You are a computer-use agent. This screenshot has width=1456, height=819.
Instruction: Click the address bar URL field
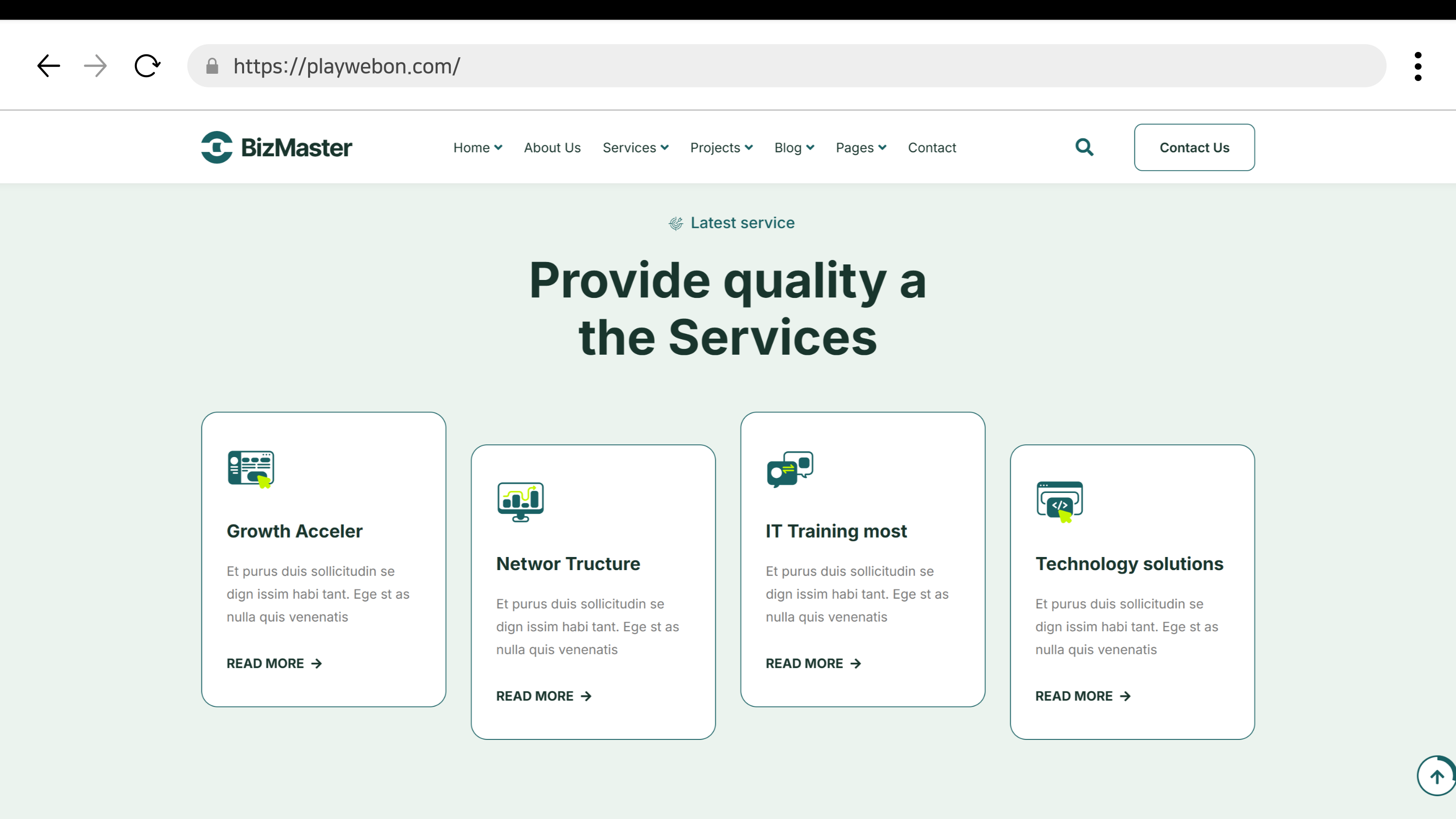[x=786, y=66]
